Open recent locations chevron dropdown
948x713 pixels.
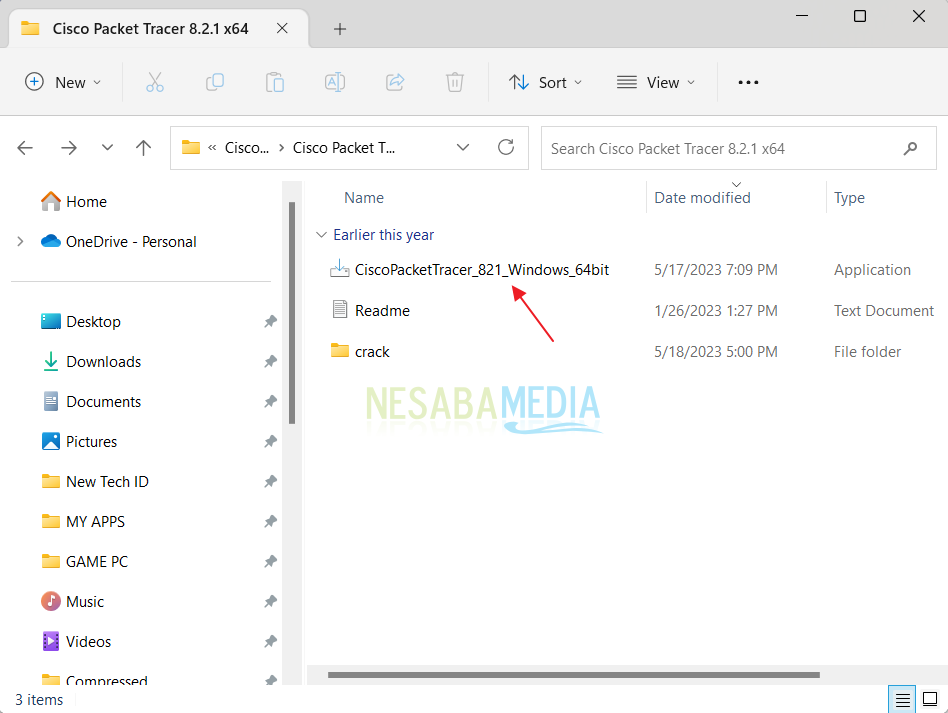[107, 148]
